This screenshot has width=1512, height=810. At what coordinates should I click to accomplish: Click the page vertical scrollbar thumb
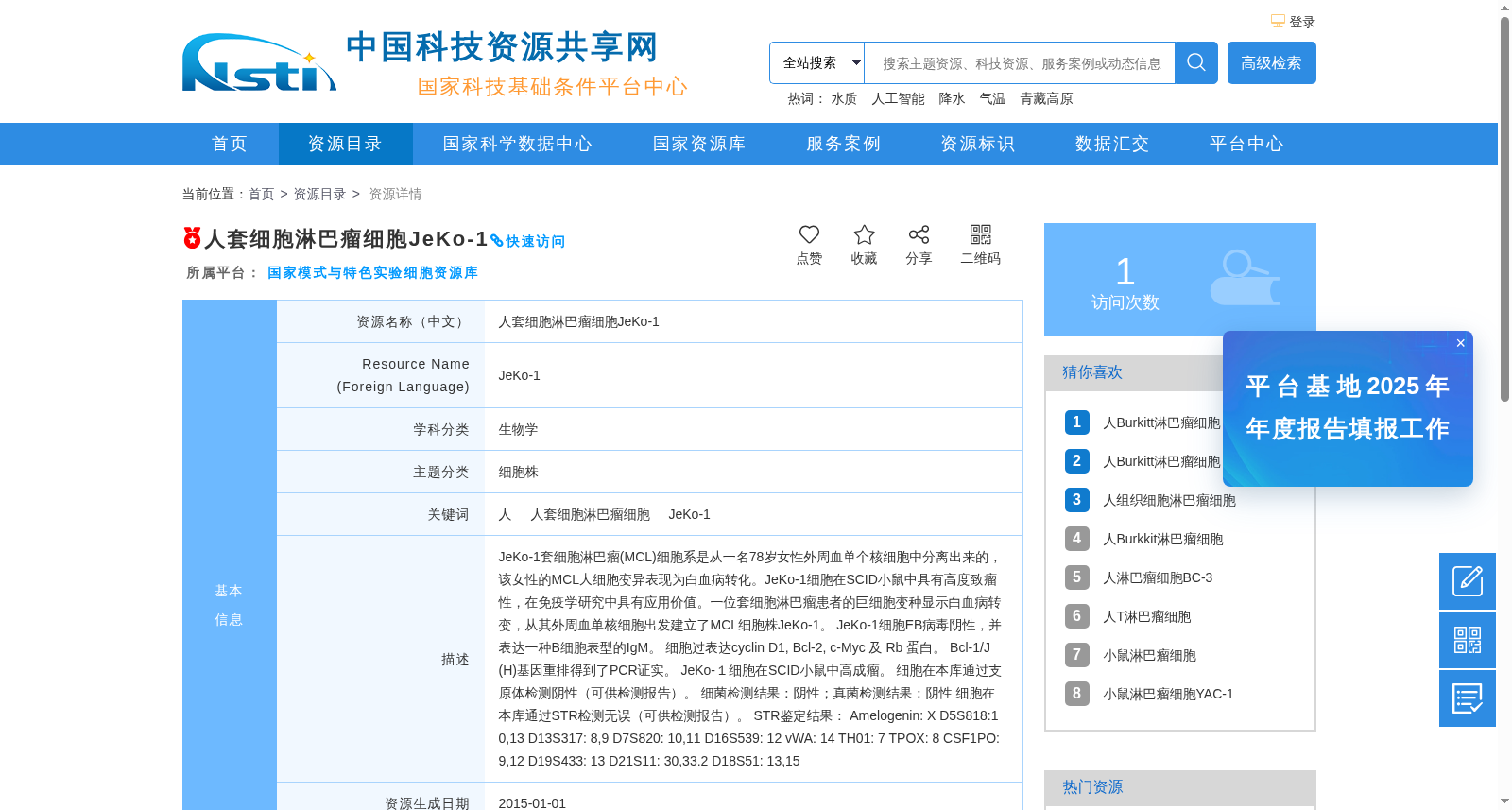pyautogui.click(x=1504, y=208)
